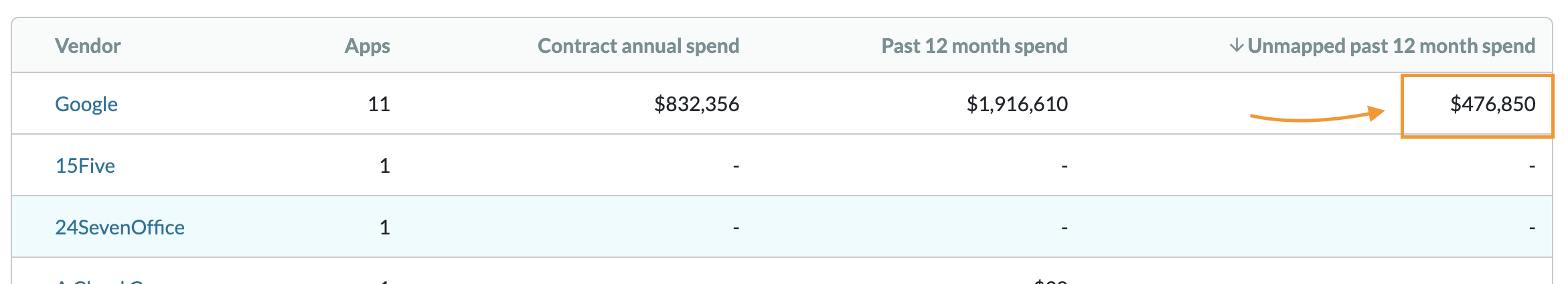
Task: Open the Google vendor link
Action: tap(86, 104)
